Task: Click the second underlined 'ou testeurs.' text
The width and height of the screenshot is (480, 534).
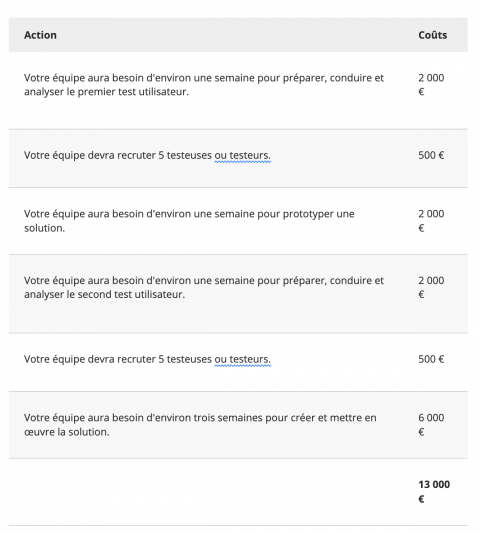Action: point(243,359)
